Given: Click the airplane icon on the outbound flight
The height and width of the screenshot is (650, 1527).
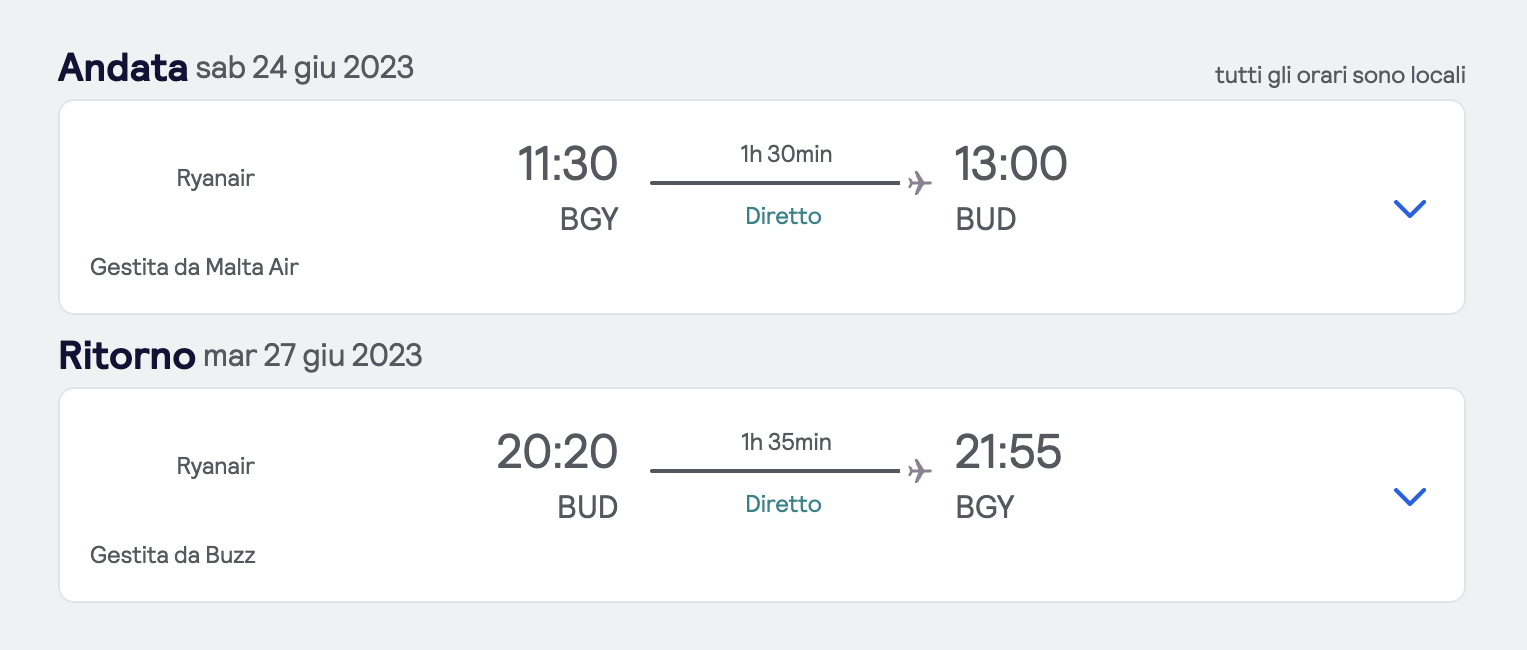Looking at the screenshot, I should tap(919, 183).
